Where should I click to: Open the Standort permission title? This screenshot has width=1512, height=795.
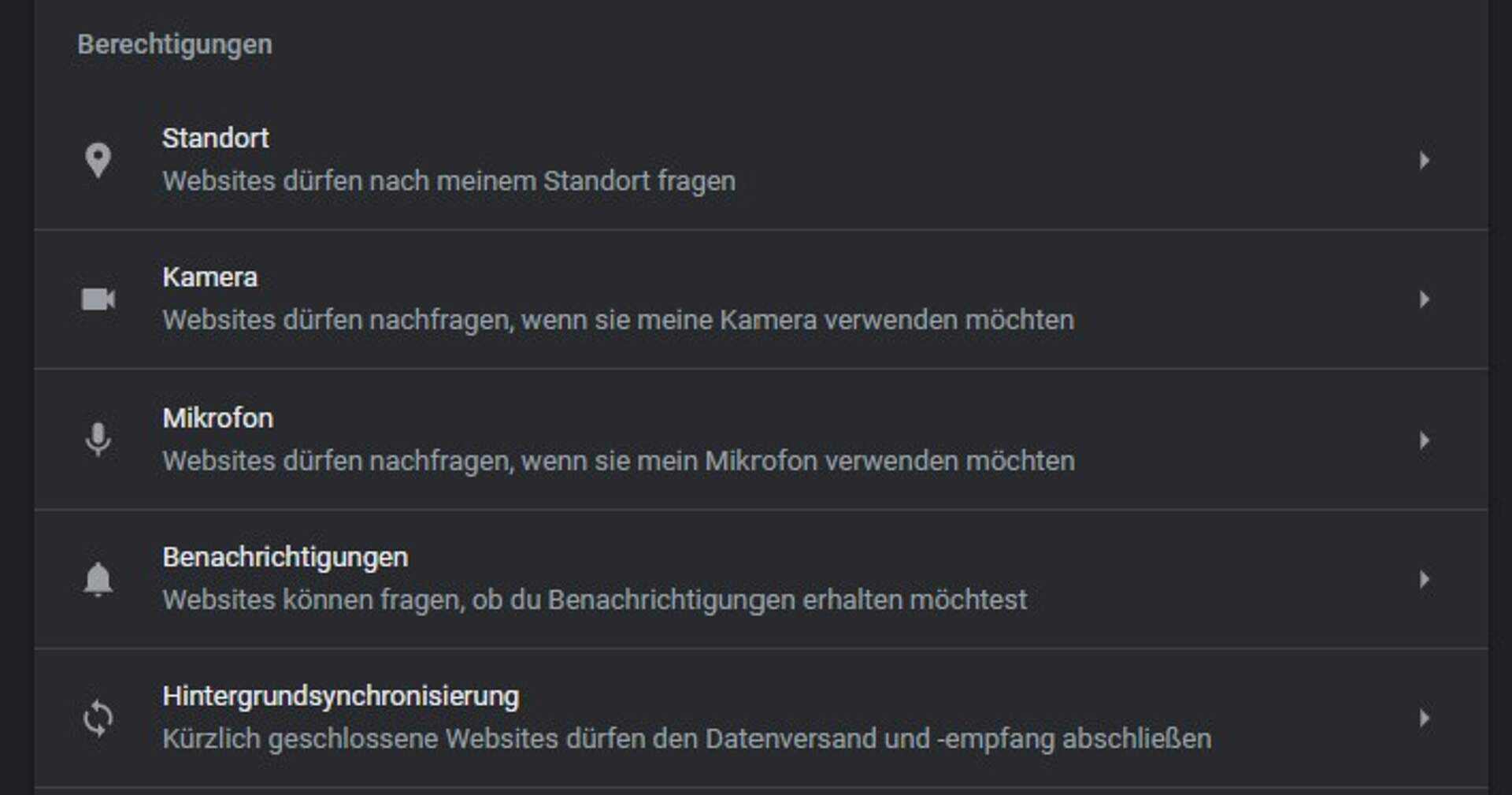tap(216, 139)
